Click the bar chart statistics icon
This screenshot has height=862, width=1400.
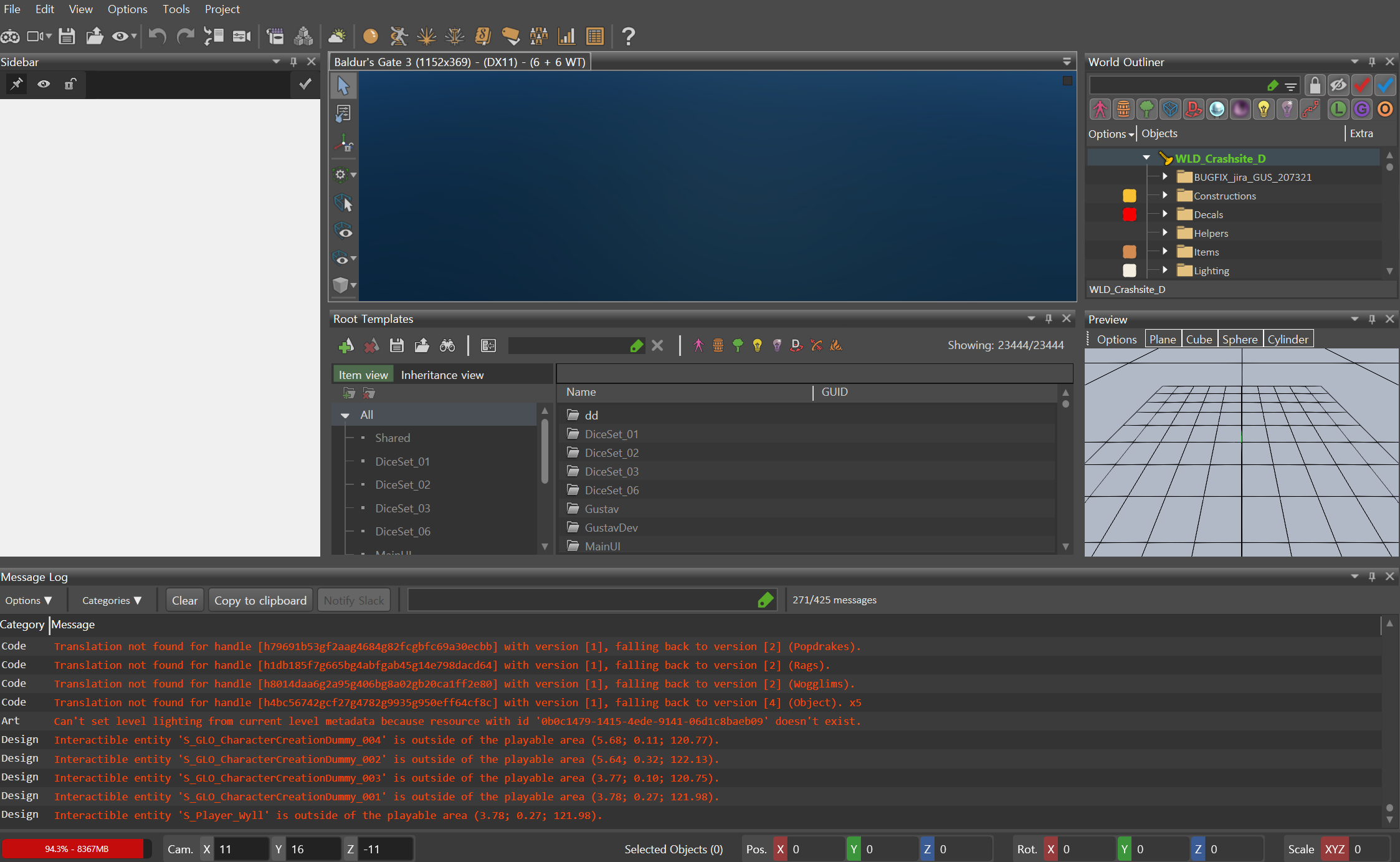pyautogui.click(x=566, y=36)
